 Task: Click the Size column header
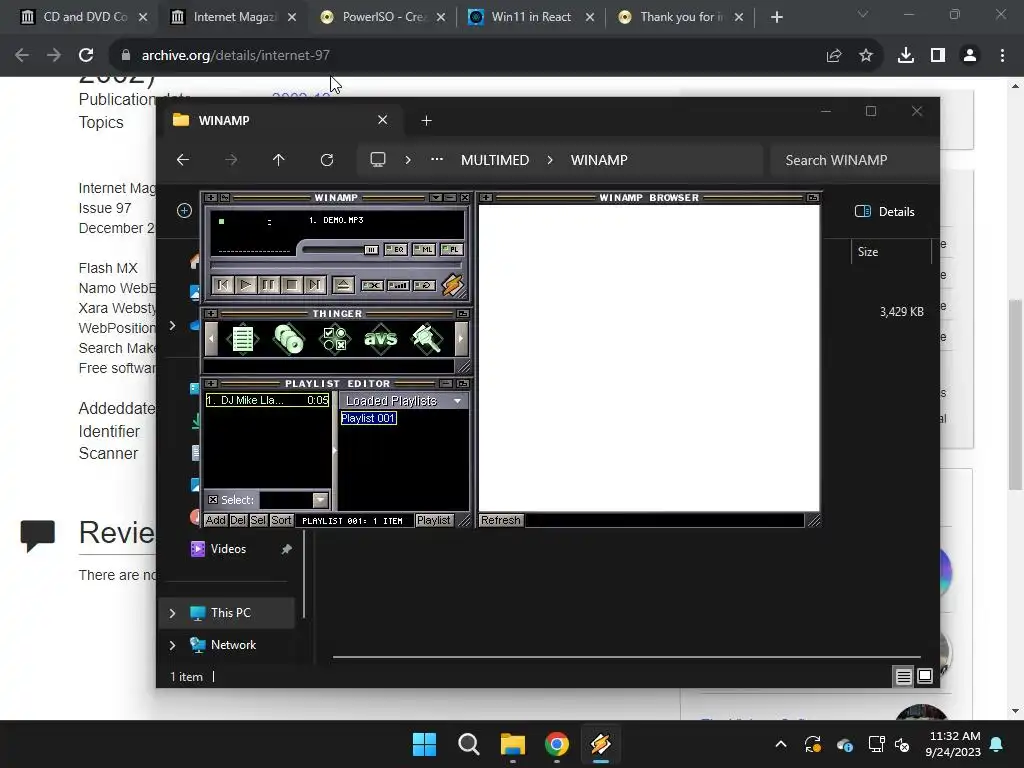coord(868,252)
